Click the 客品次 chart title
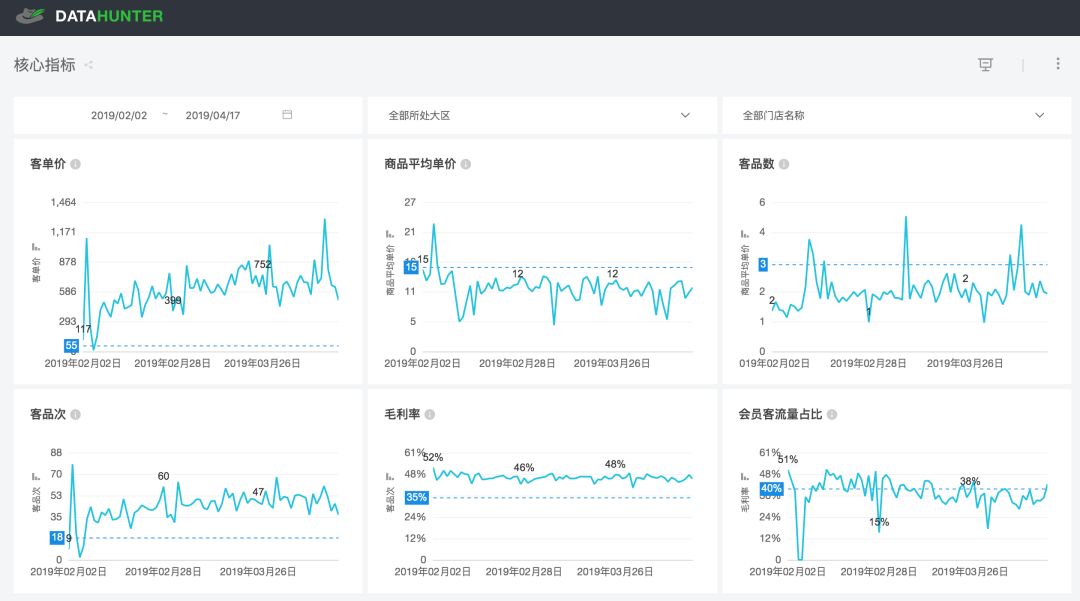Screen dimensions: 1080x601 tap(48, 414)
